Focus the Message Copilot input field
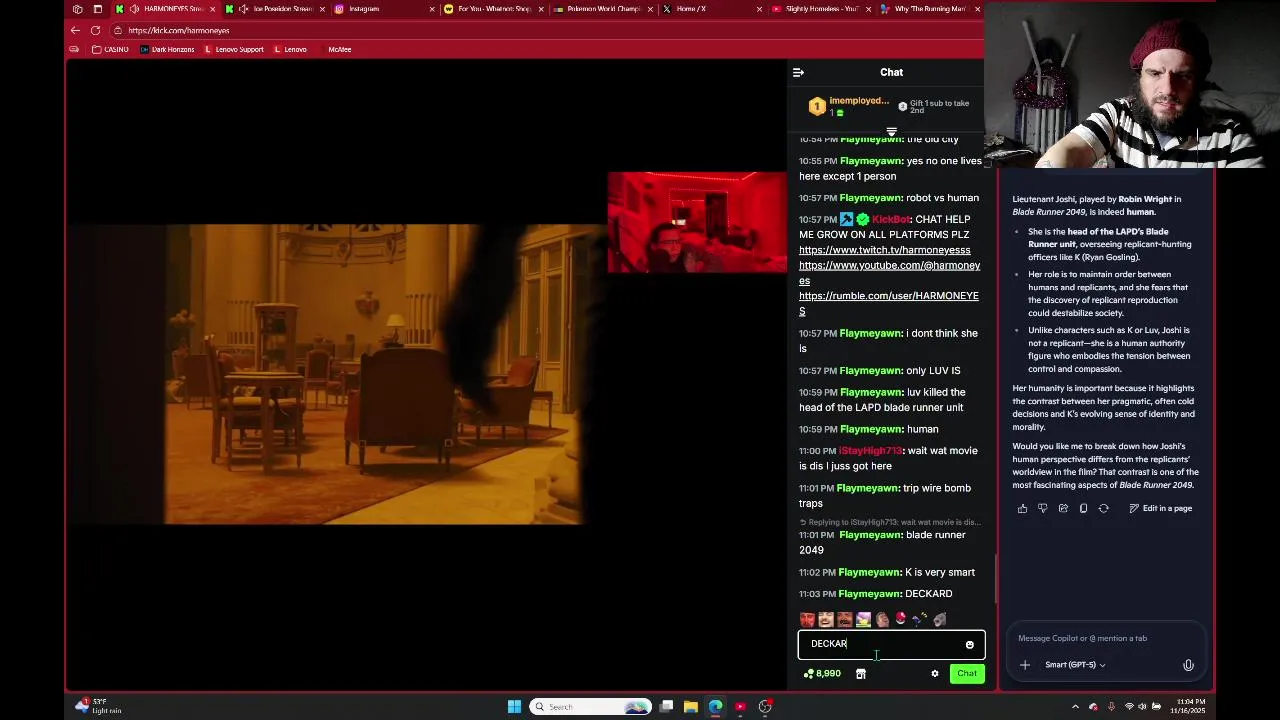Viewport: 1280px width, 720px height. point(1105,638)
